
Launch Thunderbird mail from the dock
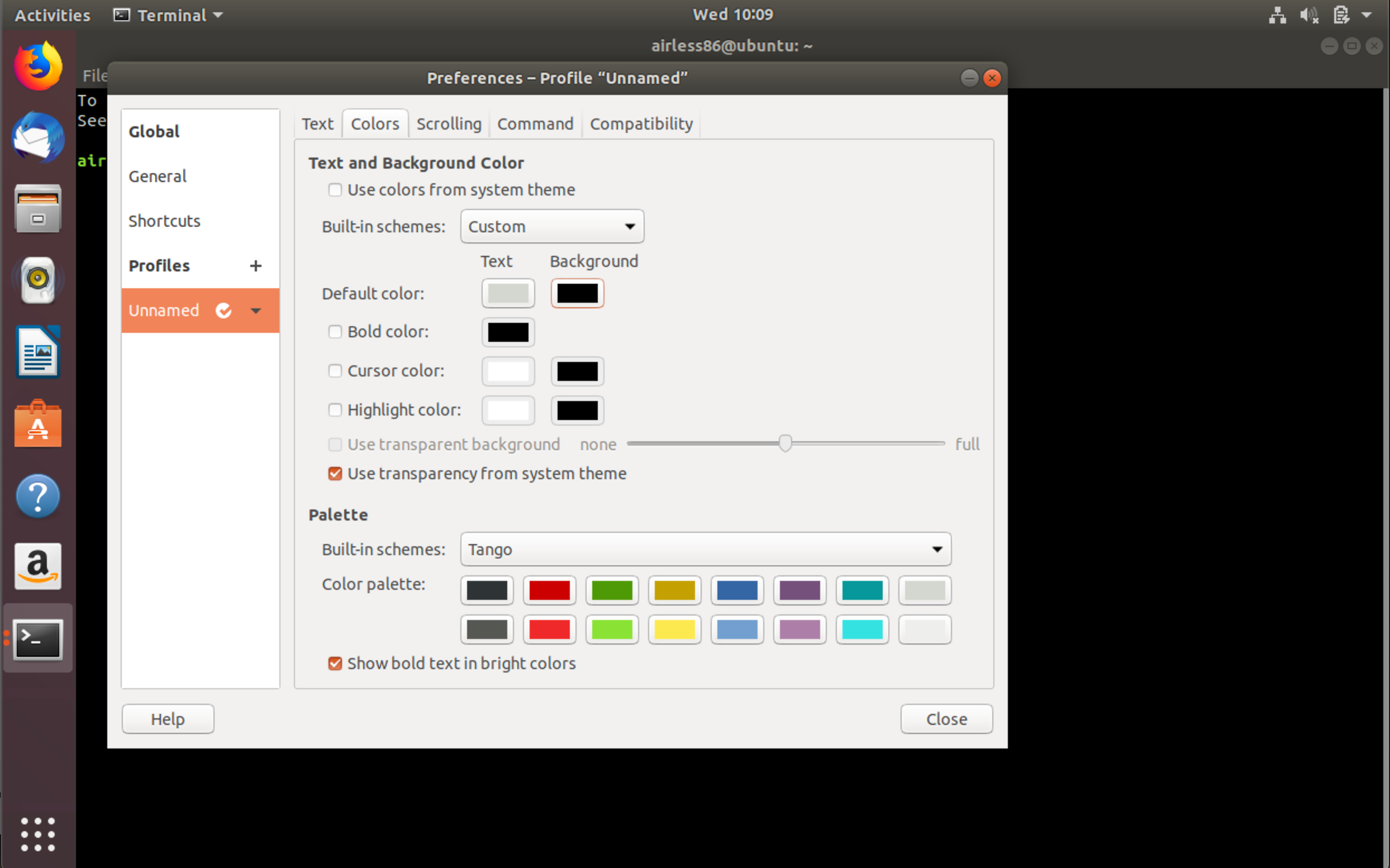click(38, 138)
